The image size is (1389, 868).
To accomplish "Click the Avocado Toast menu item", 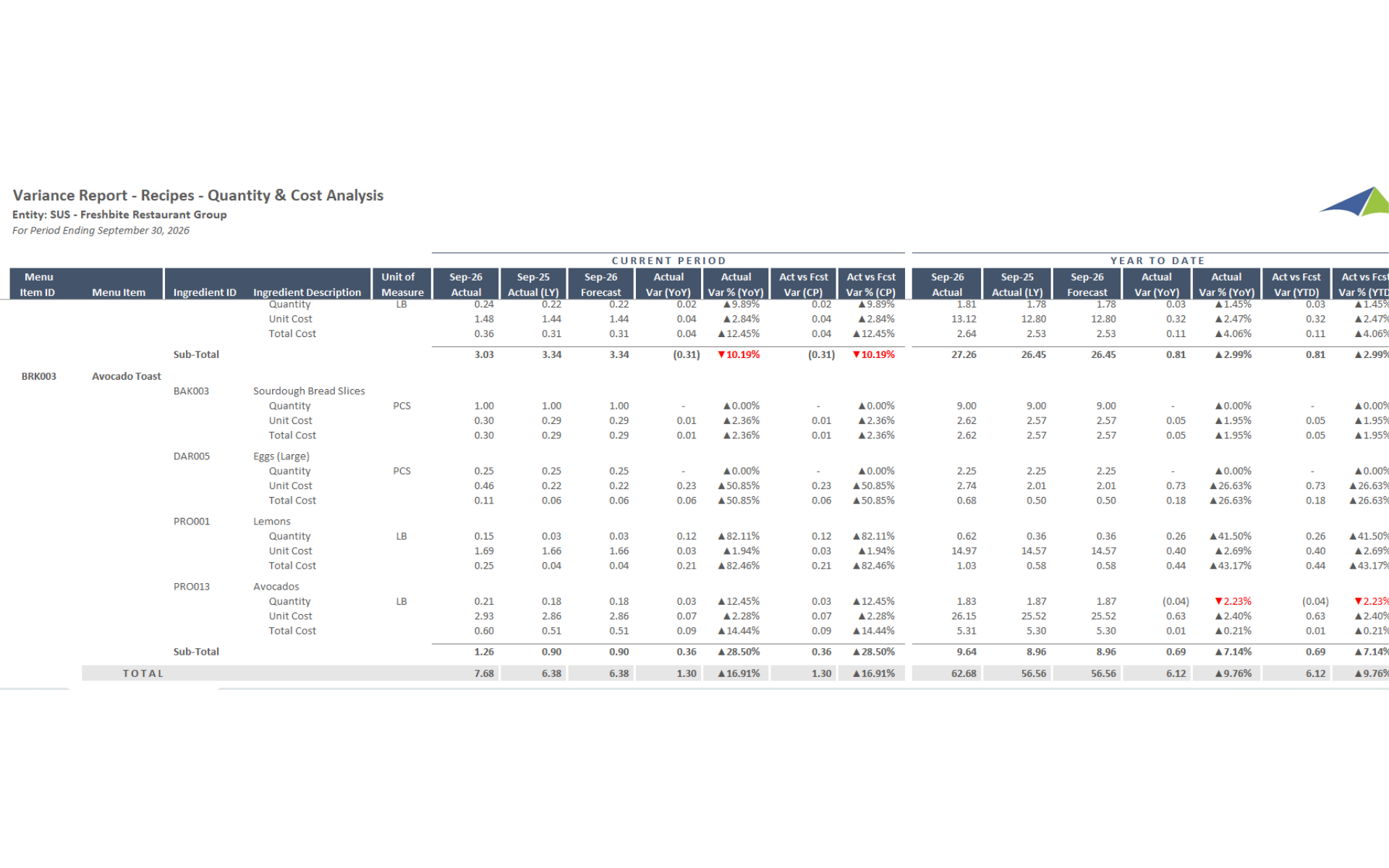I will click(x=127, y=376).
